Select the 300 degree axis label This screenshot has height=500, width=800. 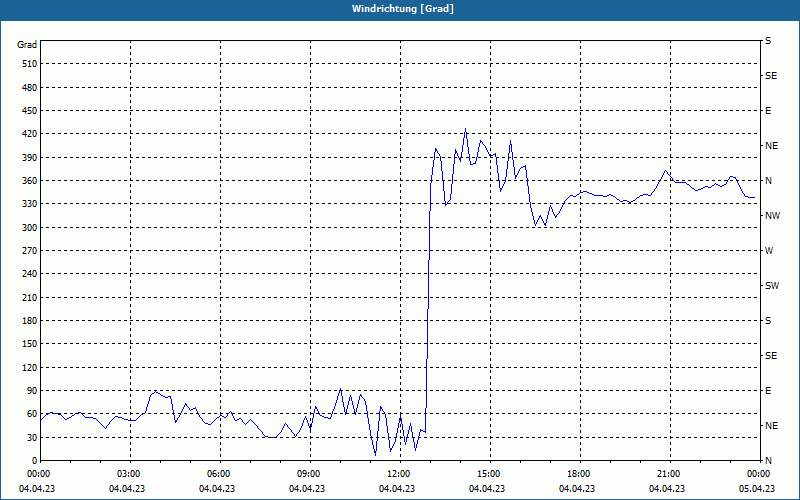pyautogui.click(x=30, y=227)
